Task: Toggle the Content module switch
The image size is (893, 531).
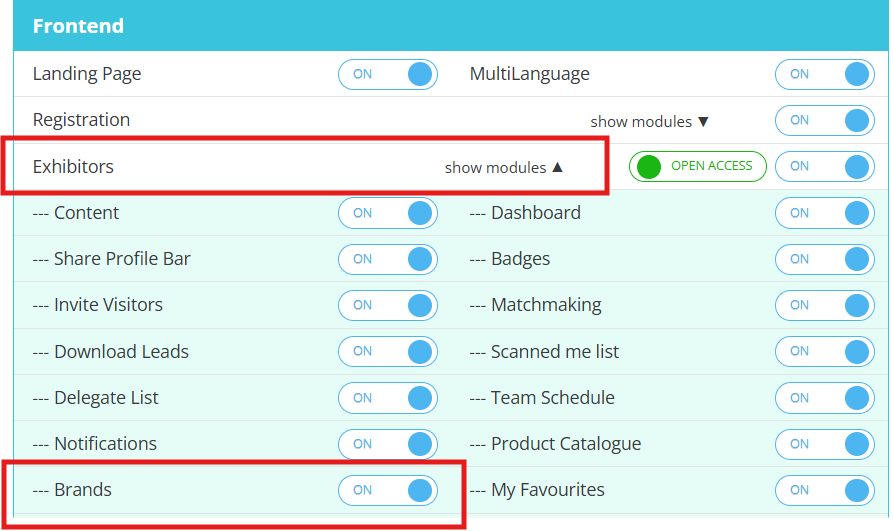Action: point(388,213)
